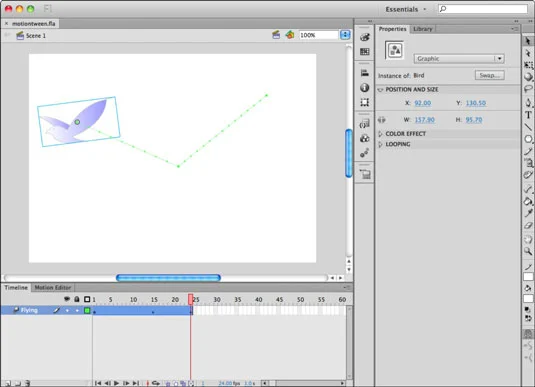The height and width of the screenshot is (387, 535).
Task: Click the stroke color swatch
Action: point(528,277)
